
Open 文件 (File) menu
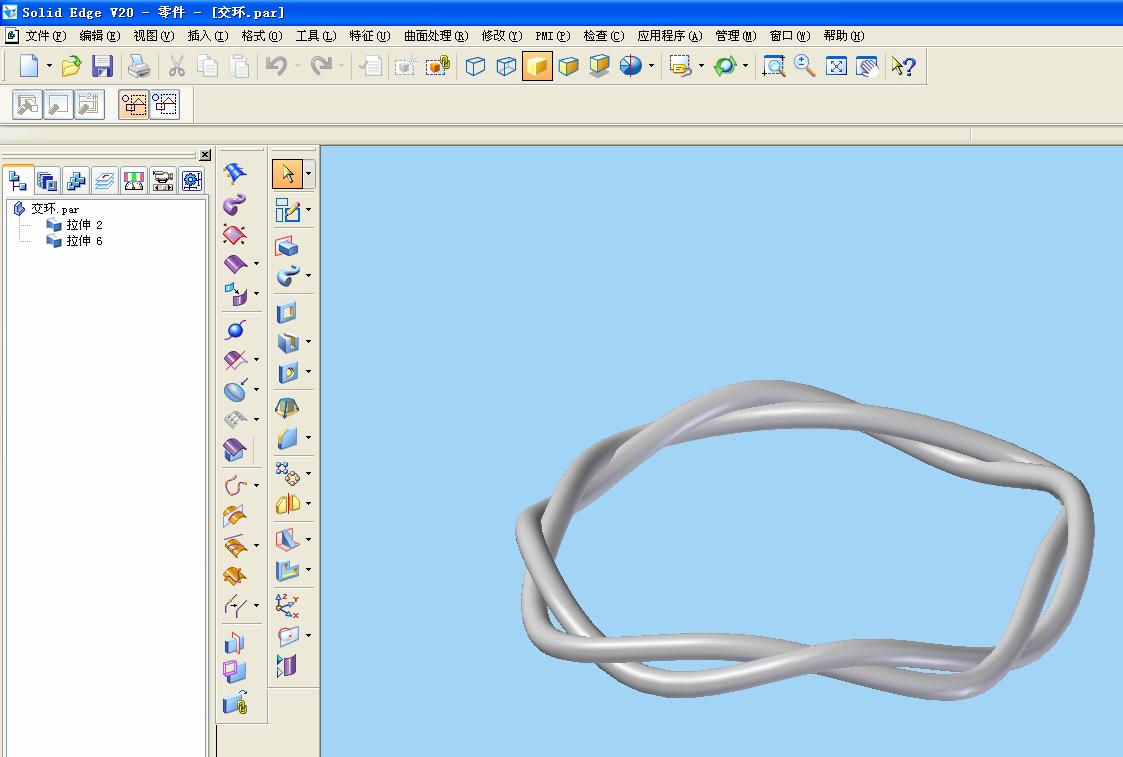[45, 36]
